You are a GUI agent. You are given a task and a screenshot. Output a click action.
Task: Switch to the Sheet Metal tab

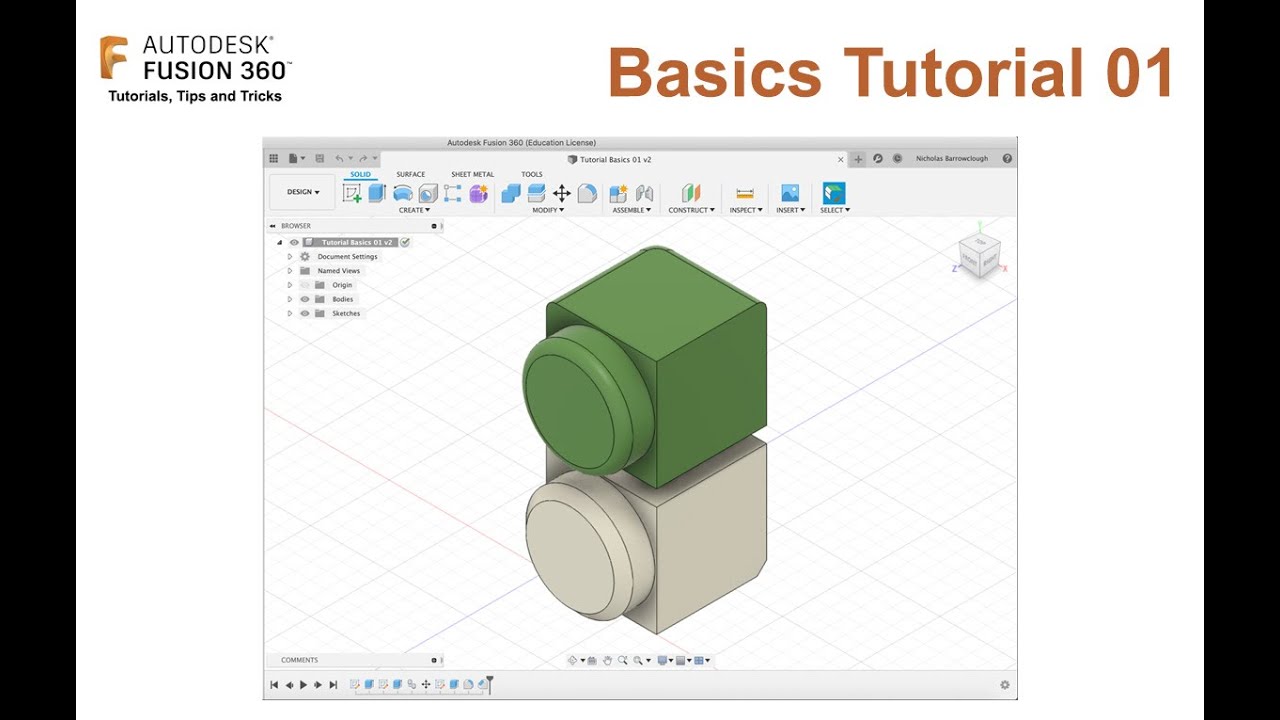tap(472, 174)
